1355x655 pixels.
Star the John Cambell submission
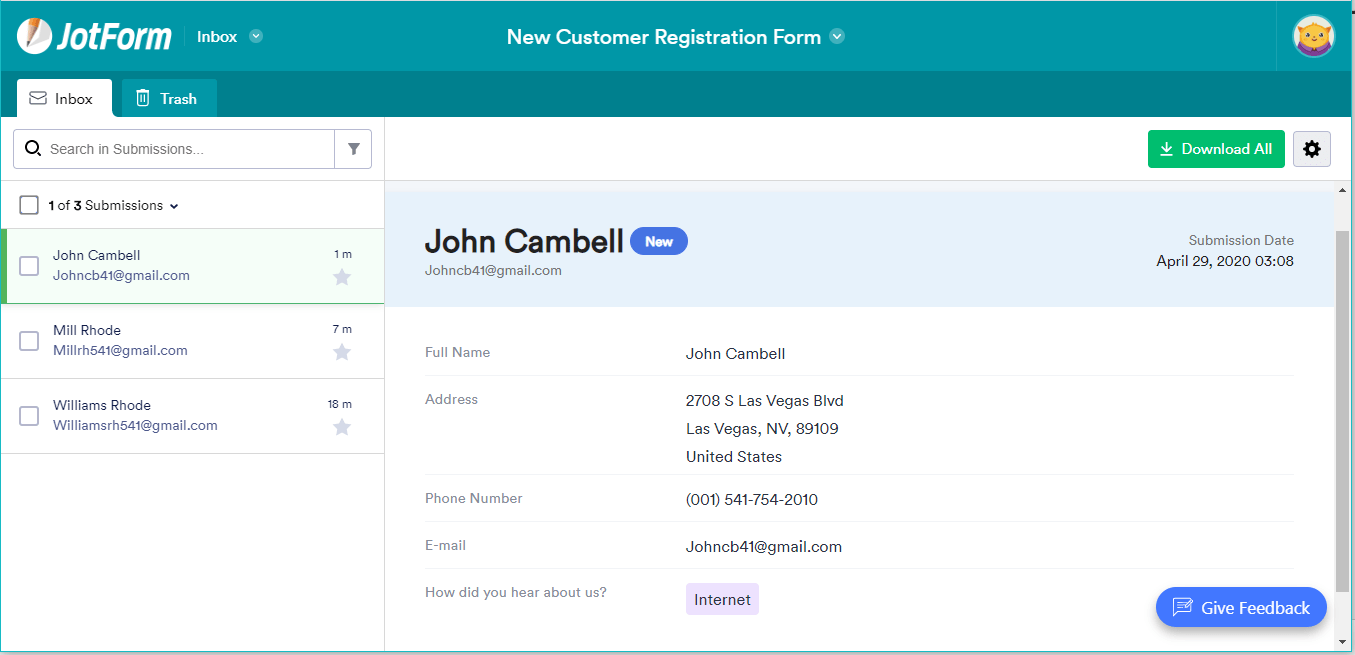pos(342,277)
